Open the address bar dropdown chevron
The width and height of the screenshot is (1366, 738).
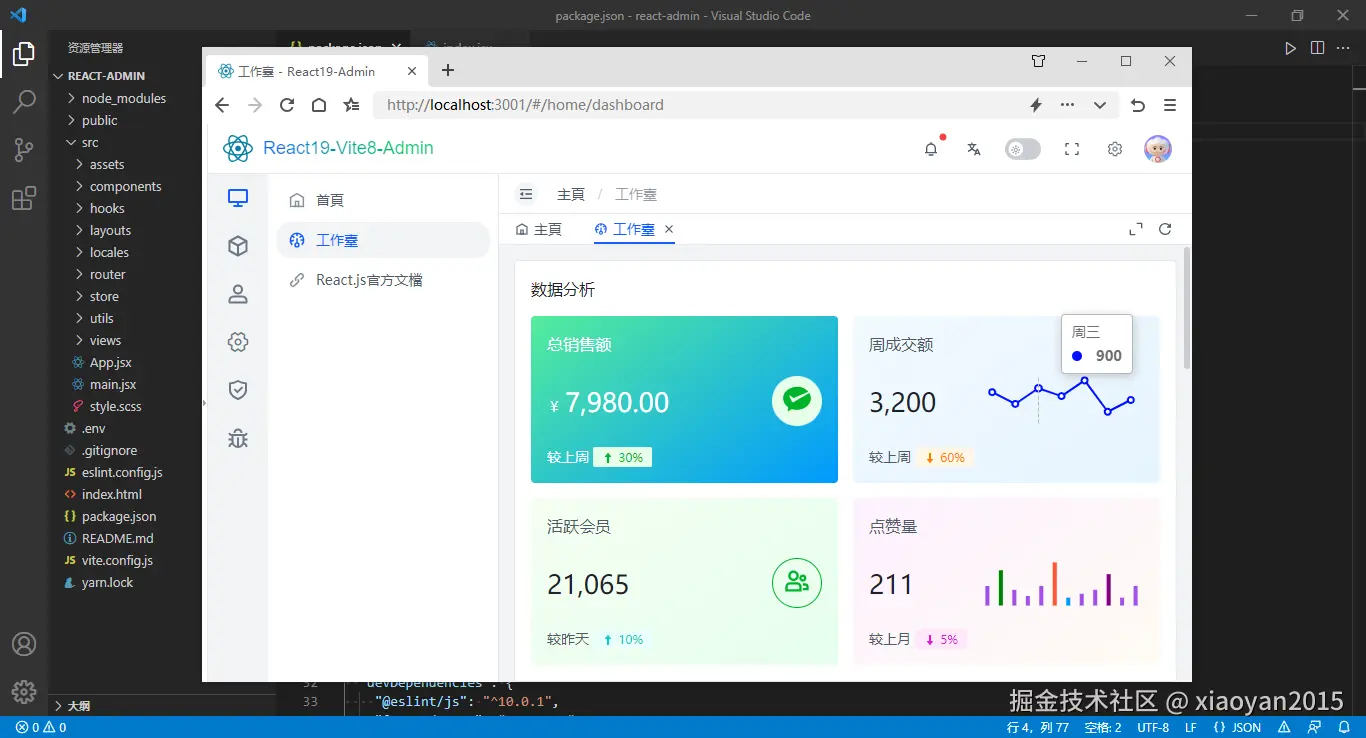pyautogui.click(x=1100, y=105)
